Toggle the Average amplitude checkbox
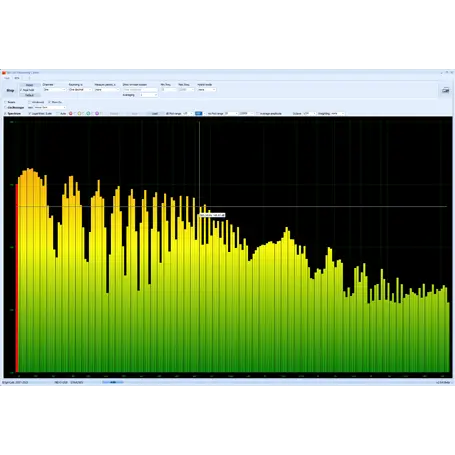455x455 pixels. (258, 114)
